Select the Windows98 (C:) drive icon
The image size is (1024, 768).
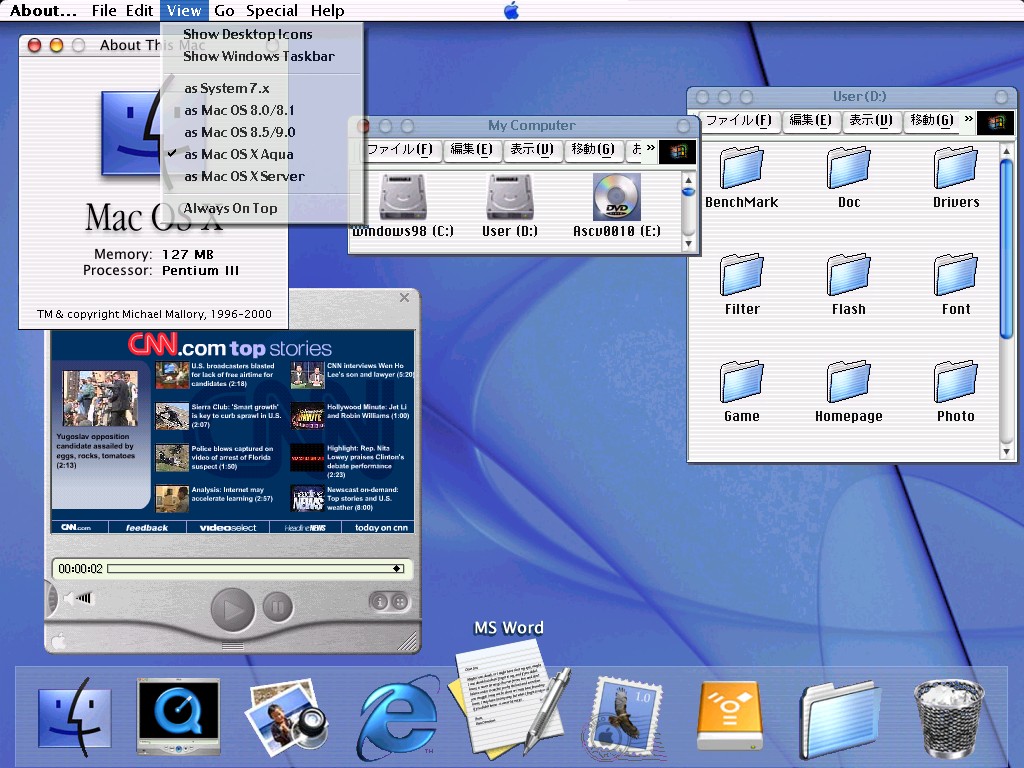click(403, 198)
